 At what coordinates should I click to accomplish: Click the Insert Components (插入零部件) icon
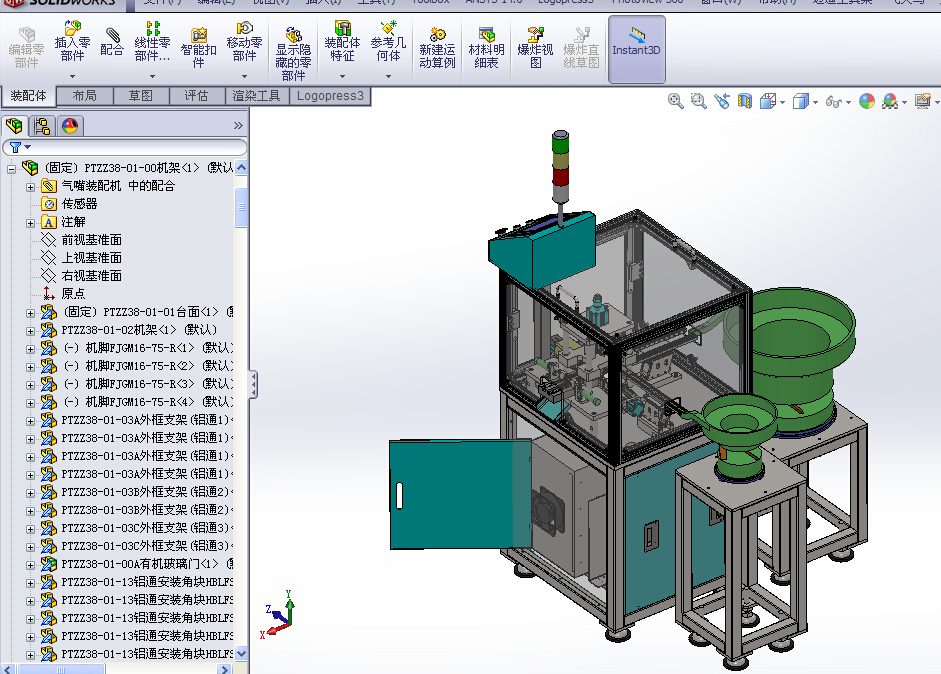tap(72, 42)
